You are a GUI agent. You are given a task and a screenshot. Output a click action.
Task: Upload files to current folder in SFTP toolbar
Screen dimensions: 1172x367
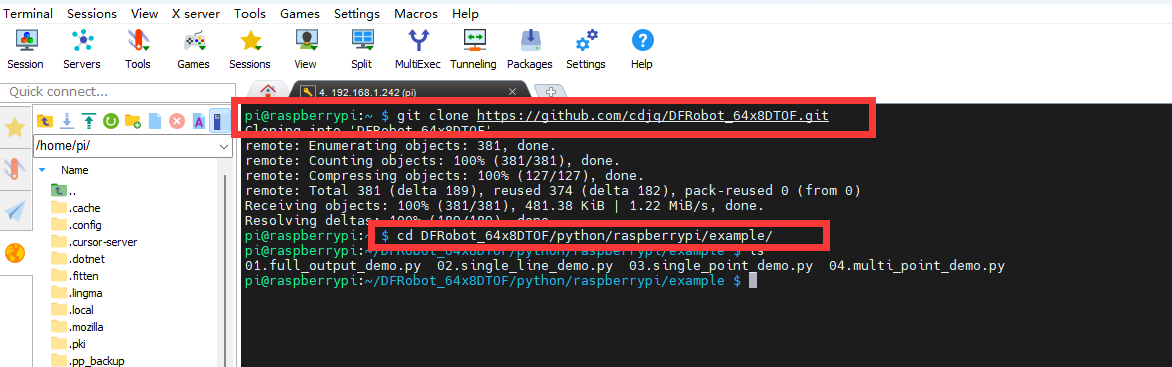[89, 120]
